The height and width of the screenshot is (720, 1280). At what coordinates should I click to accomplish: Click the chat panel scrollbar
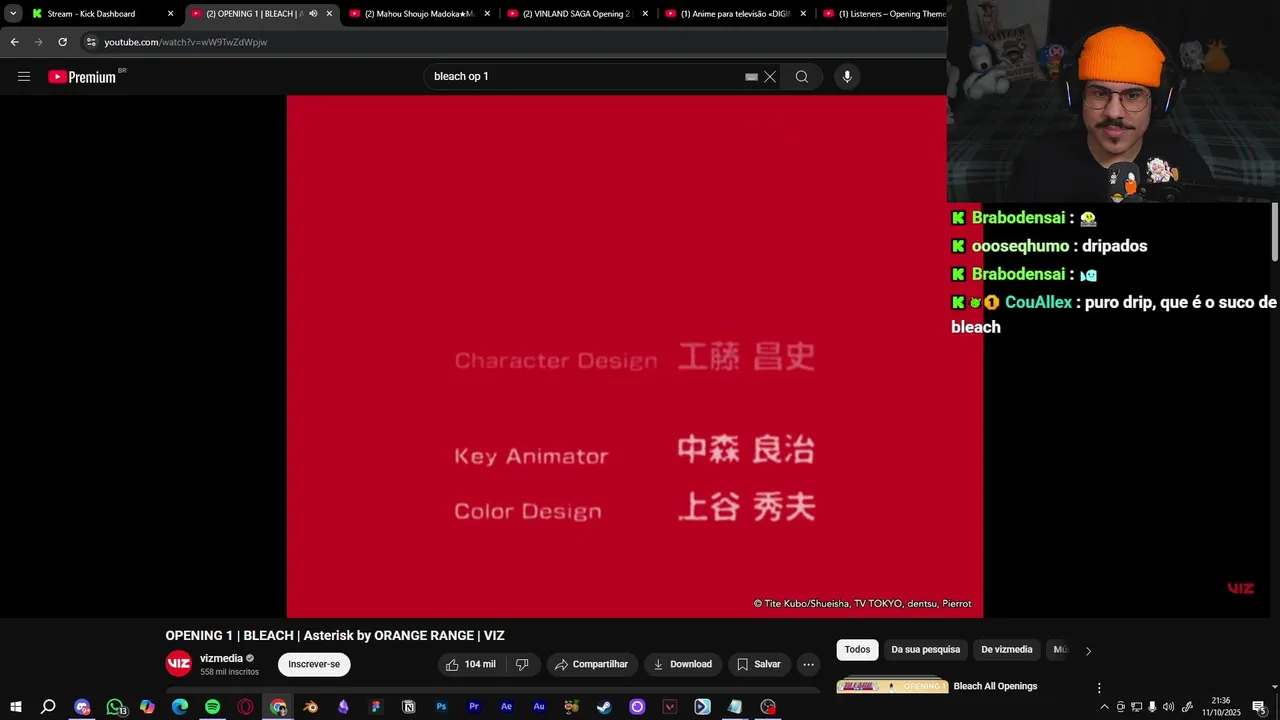click(x=1275, y=231)
